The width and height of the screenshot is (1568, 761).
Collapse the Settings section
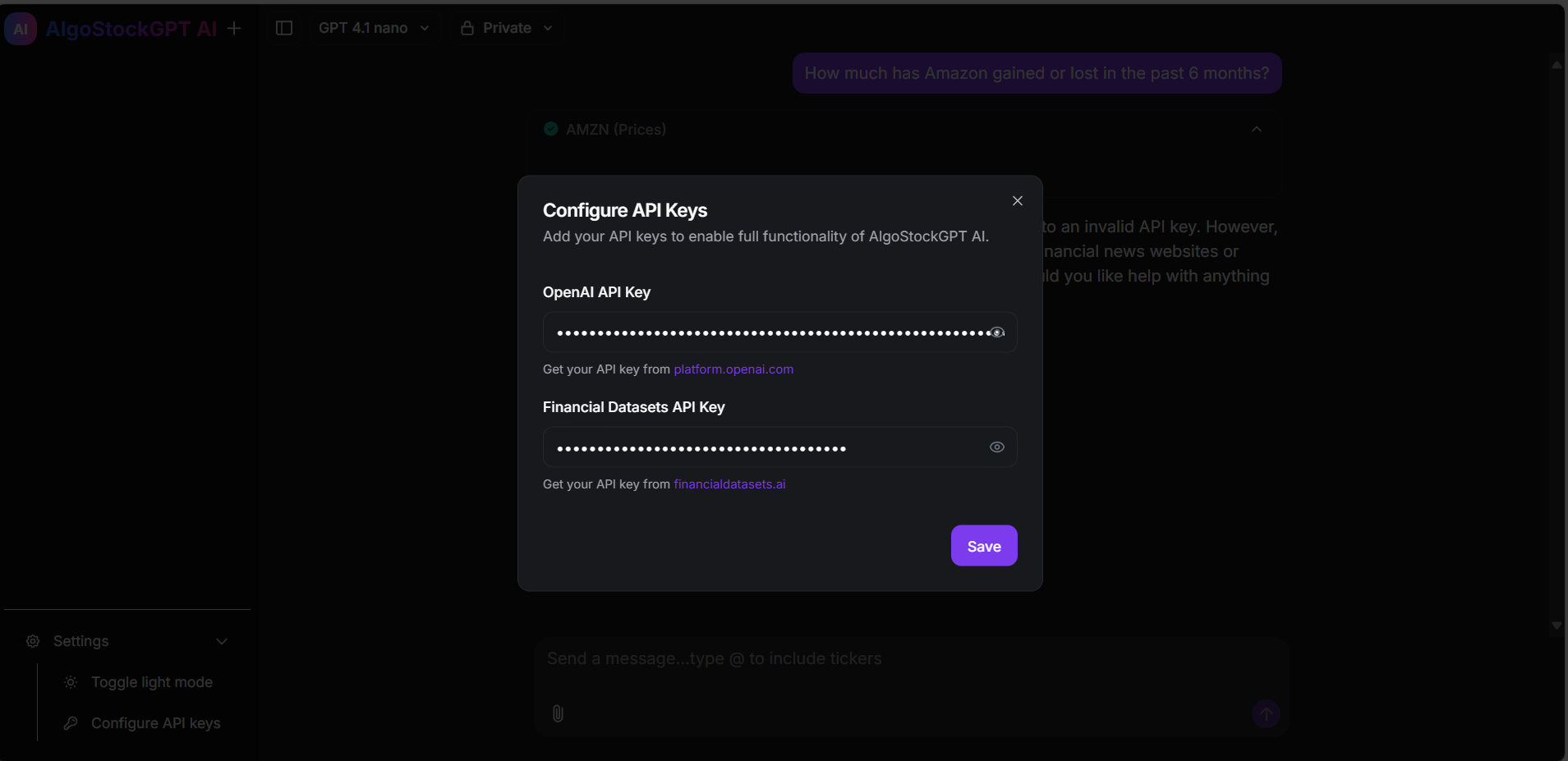(222, 641)
